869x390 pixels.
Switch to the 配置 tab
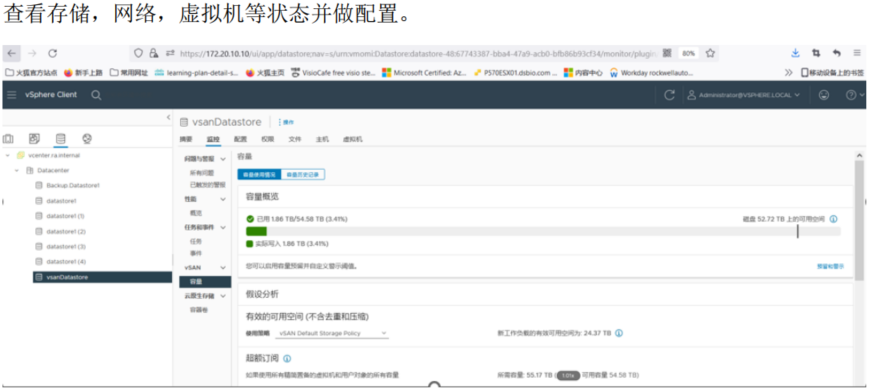[241, 140]
